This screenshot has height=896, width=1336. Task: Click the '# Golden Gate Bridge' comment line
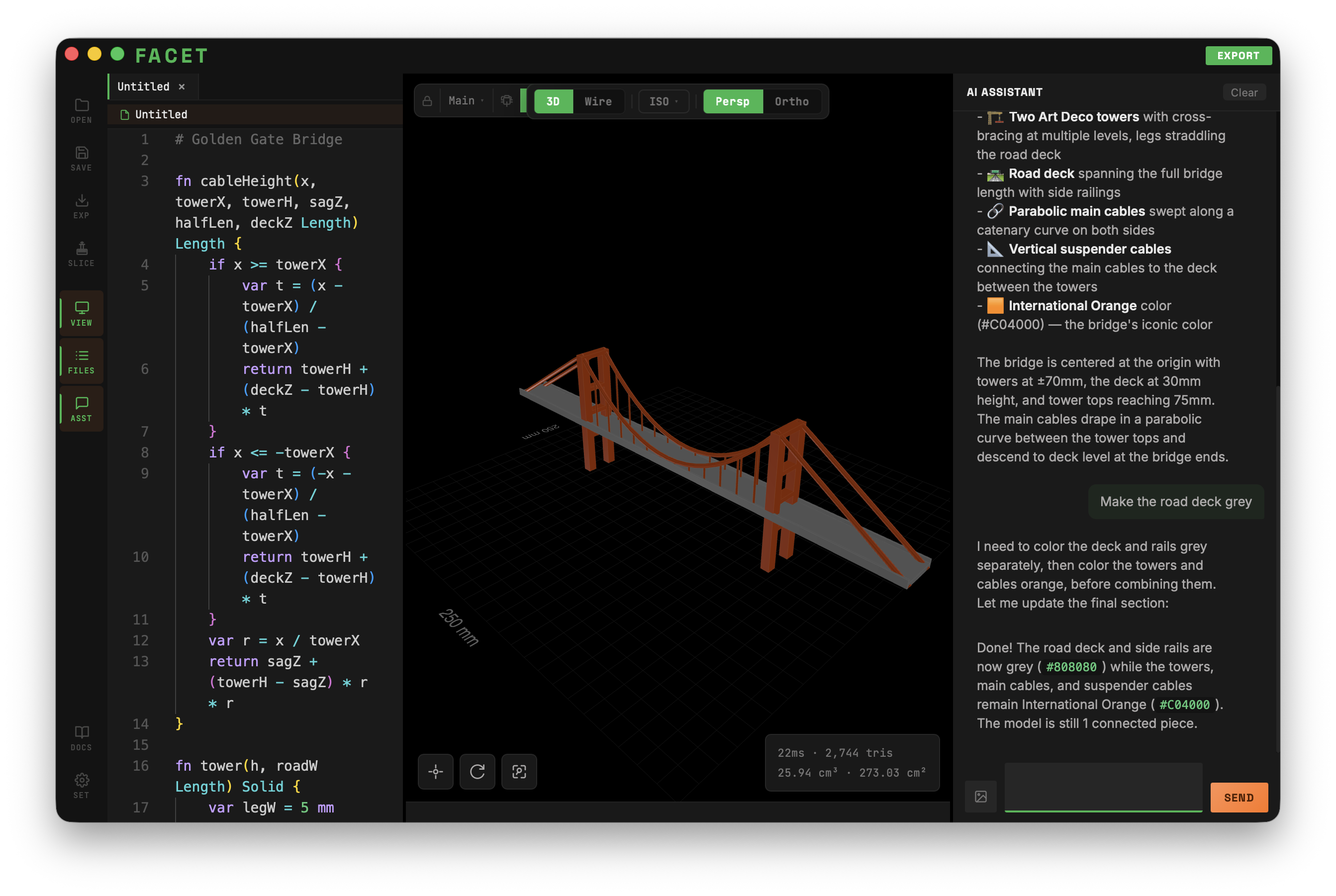(x=259, y=139)
